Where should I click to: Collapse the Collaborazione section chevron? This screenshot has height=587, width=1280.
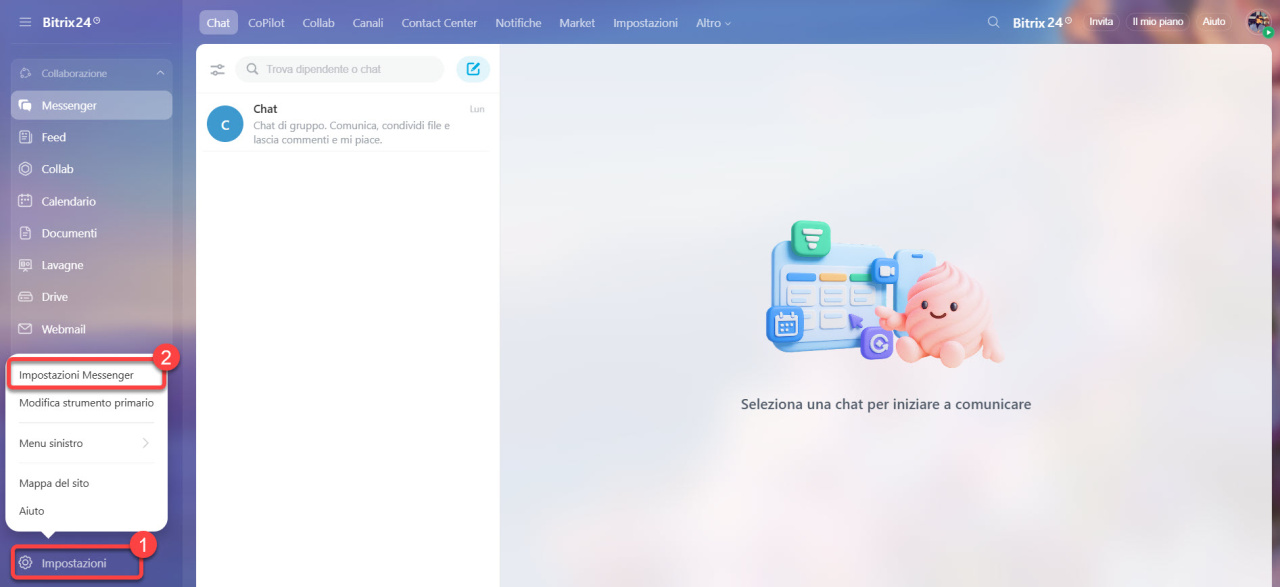click(160, 73)
